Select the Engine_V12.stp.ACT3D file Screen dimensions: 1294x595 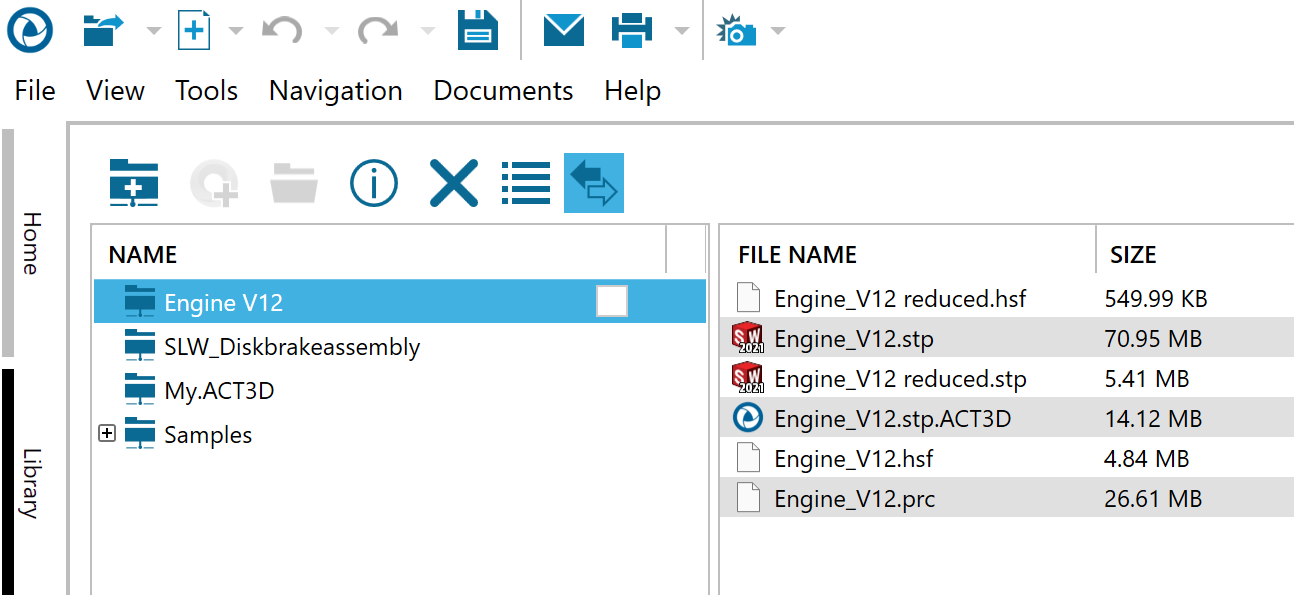tap(892, 419)
